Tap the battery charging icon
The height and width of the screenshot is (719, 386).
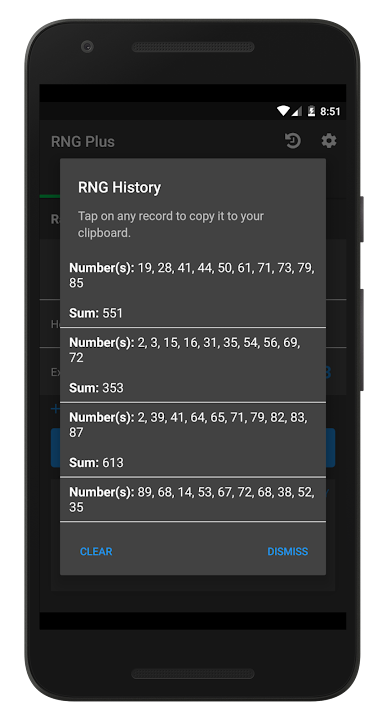point(311,111)
